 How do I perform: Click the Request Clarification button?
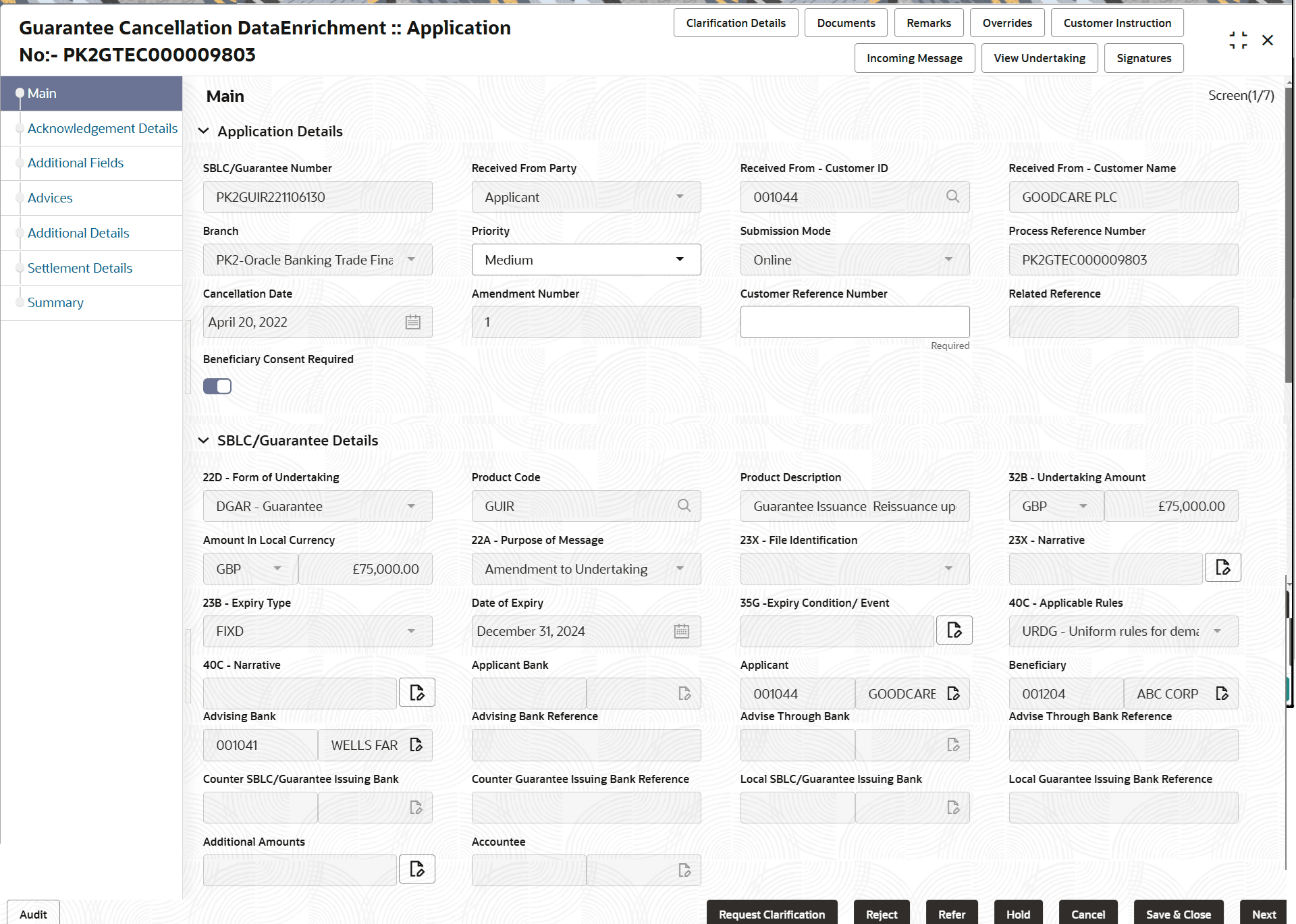click(771, 914)
